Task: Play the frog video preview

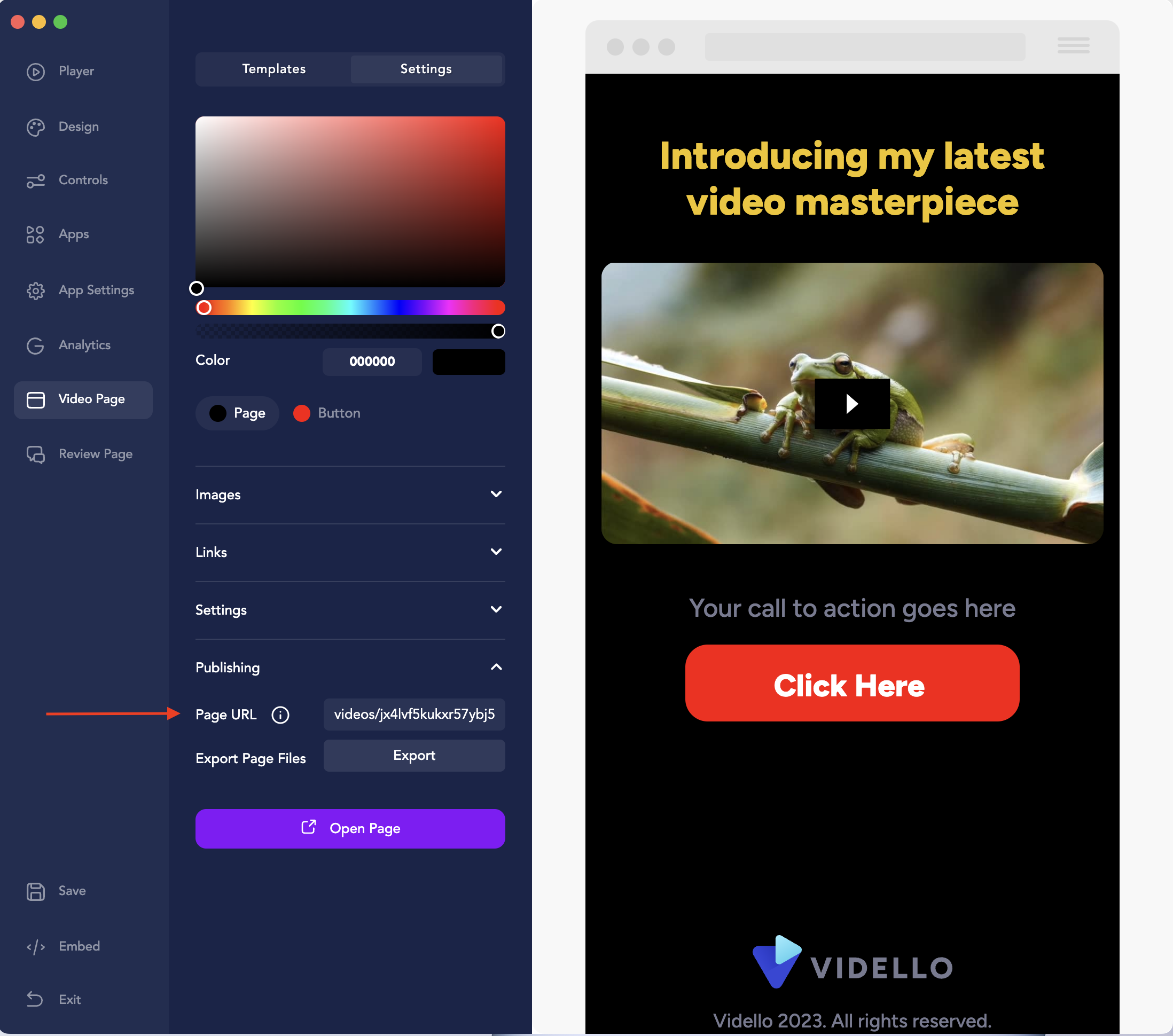Action: [x=852, y=404]
